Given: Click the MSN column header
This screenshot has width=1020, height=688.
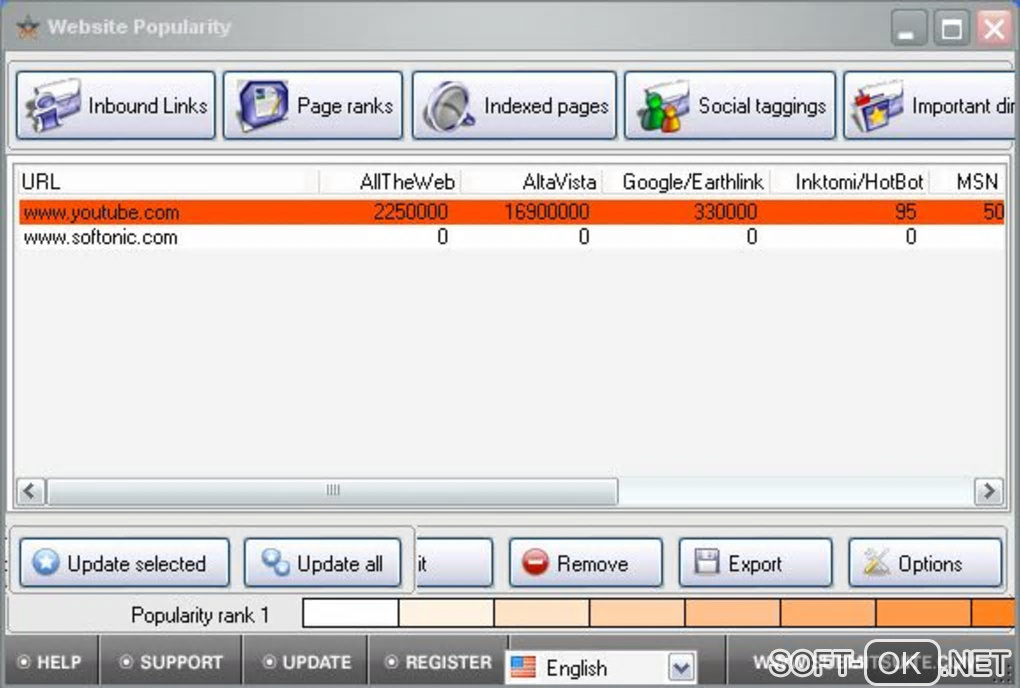Looking at the screenshot, I should [969, 181].
